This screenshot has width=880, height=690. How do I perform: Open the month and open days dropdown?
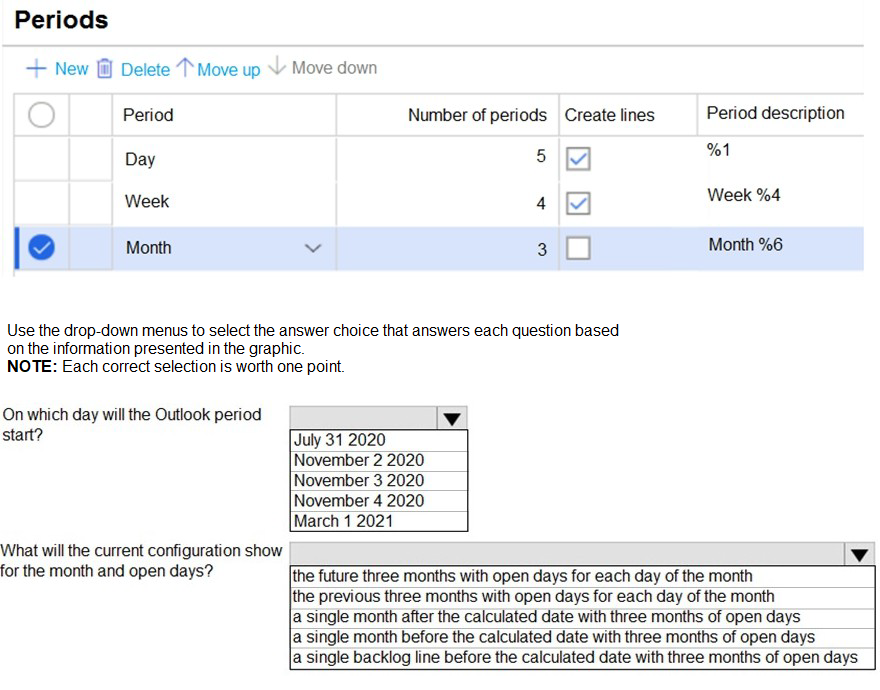pos(859,554)
